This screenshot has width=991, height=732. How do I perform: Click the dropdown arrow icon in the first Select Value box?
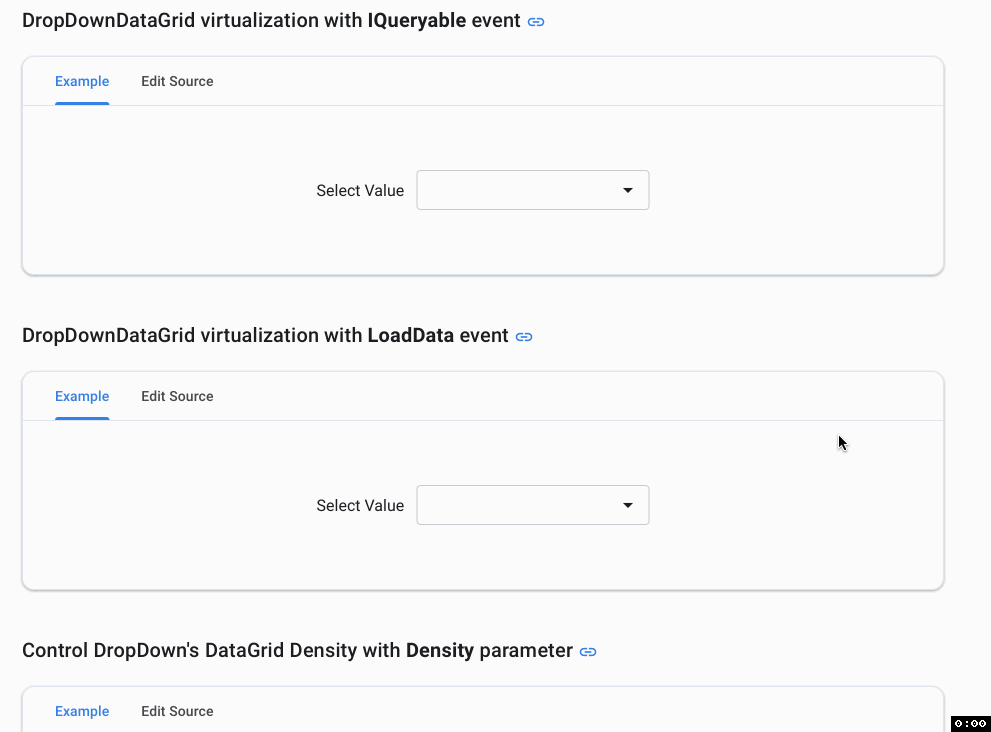[x=629, y=190]
